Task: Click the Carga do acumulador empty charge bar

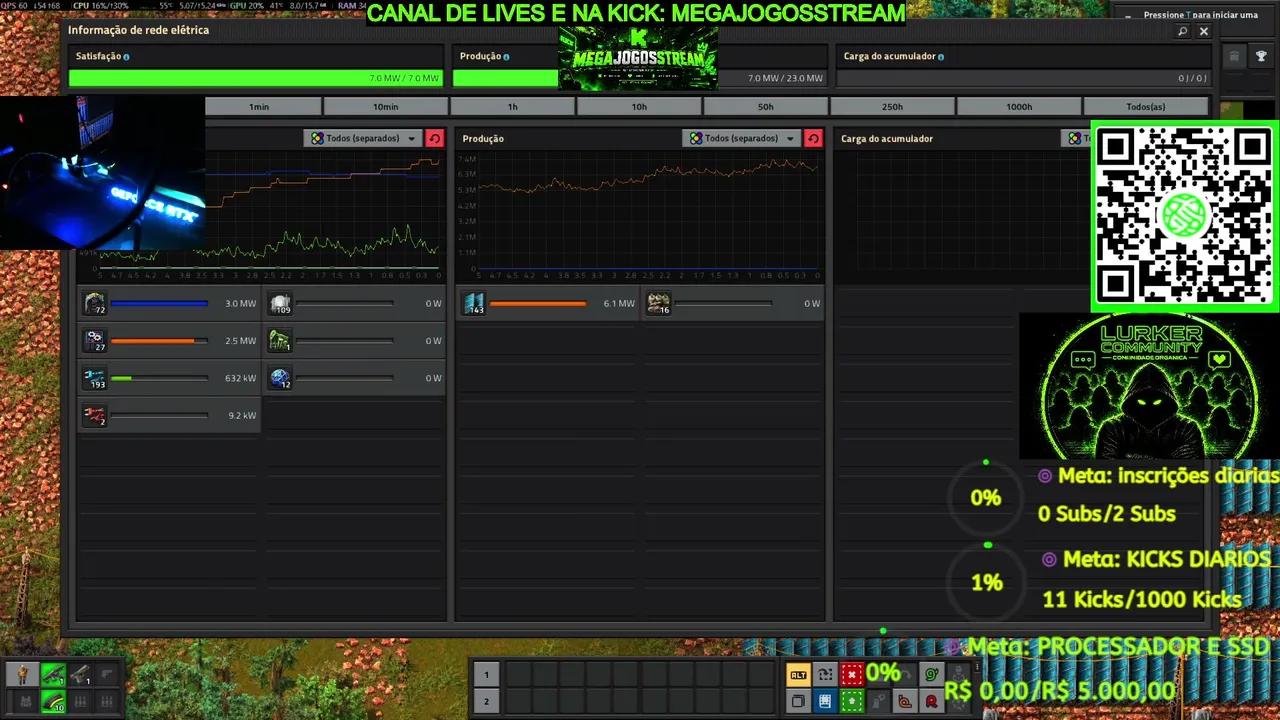Action: (x=1023, y=78)
